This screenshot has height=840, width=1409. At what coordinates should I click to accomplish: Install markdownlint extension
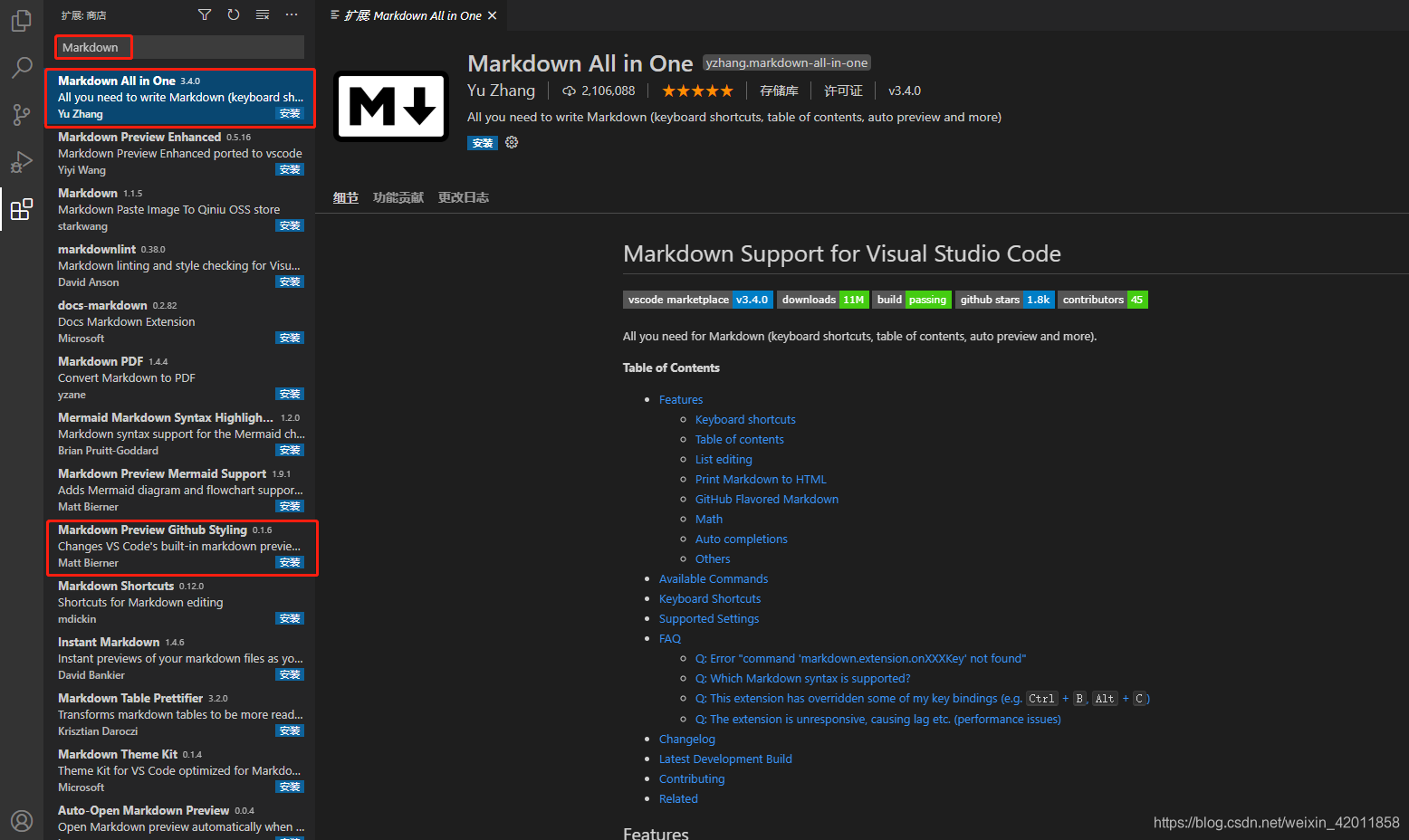[290, 282]
